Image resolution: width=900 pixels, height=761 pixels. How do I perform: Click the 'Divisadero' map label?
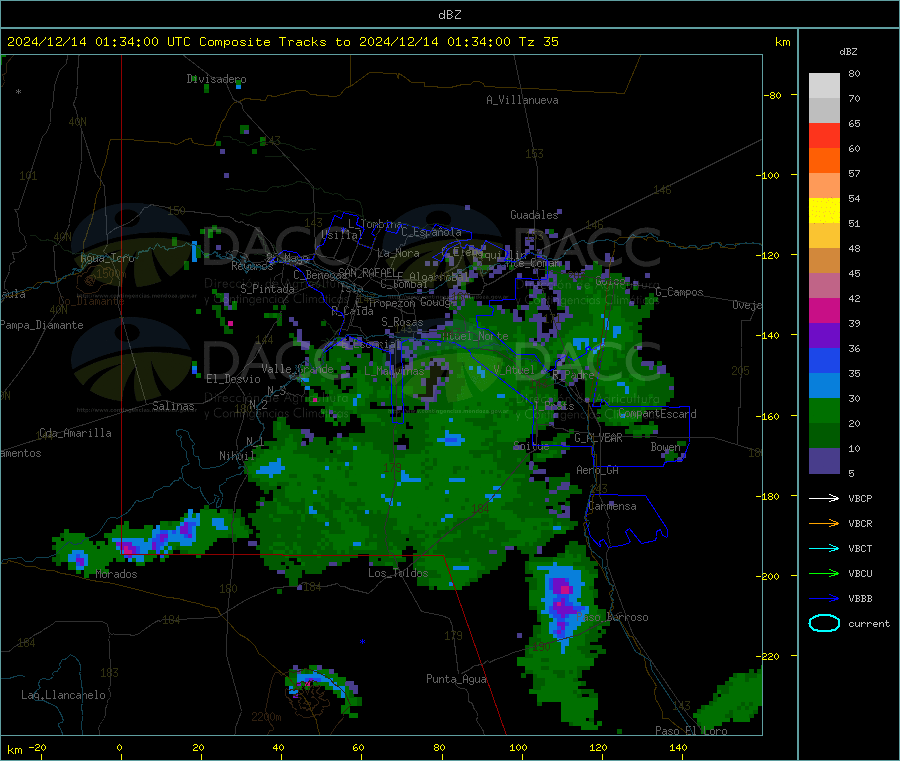(x=216, y=79)
